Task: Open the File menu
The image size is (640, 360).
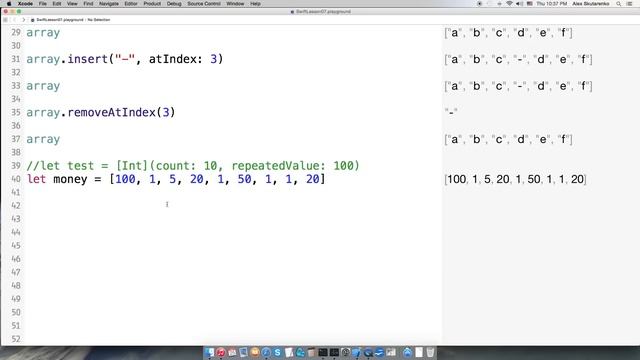Action: pyautogui.click(x=42, y=4)
